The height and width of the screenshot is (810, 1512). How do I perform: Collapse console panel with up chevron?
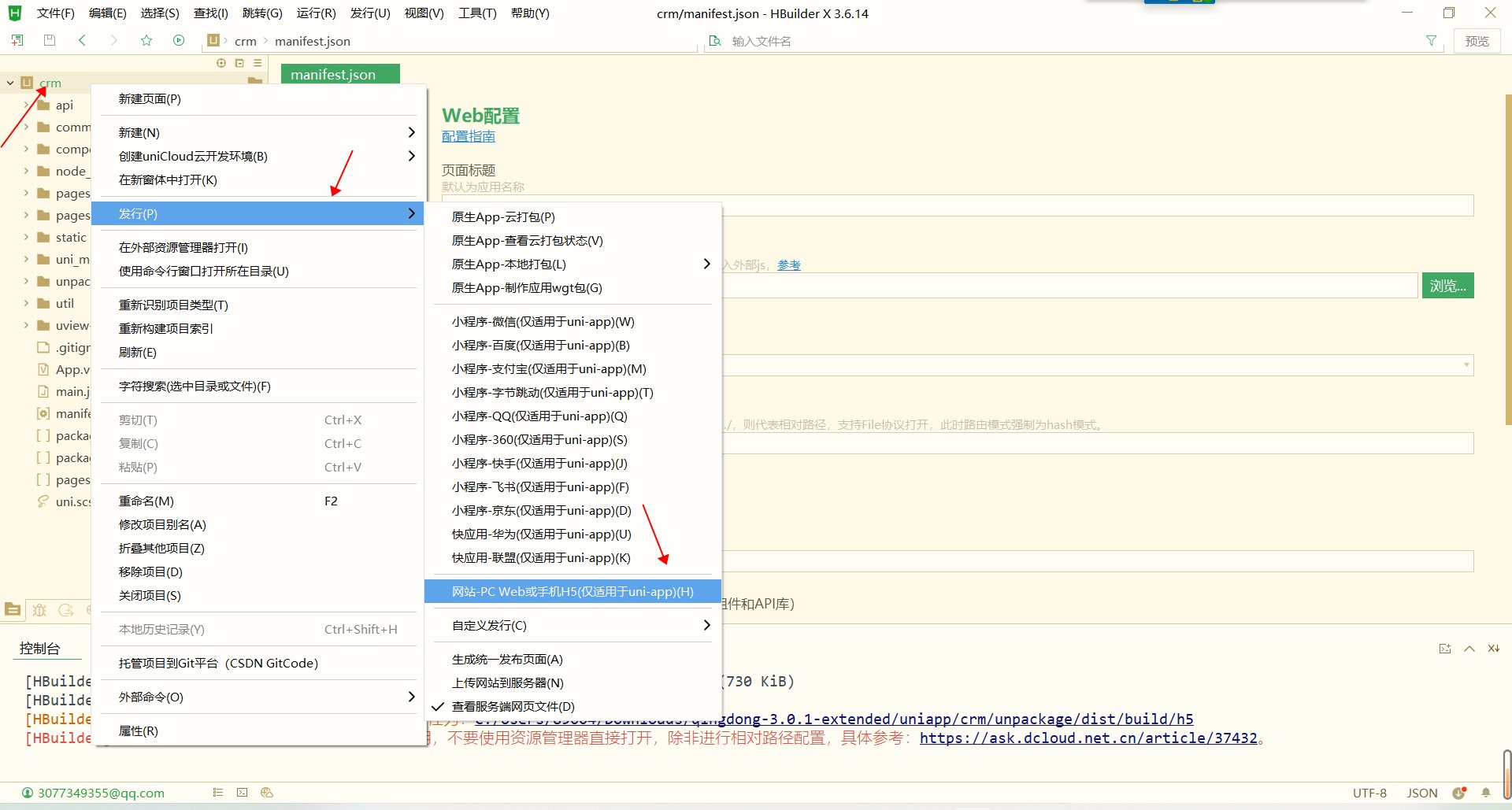click(1469, 649)
